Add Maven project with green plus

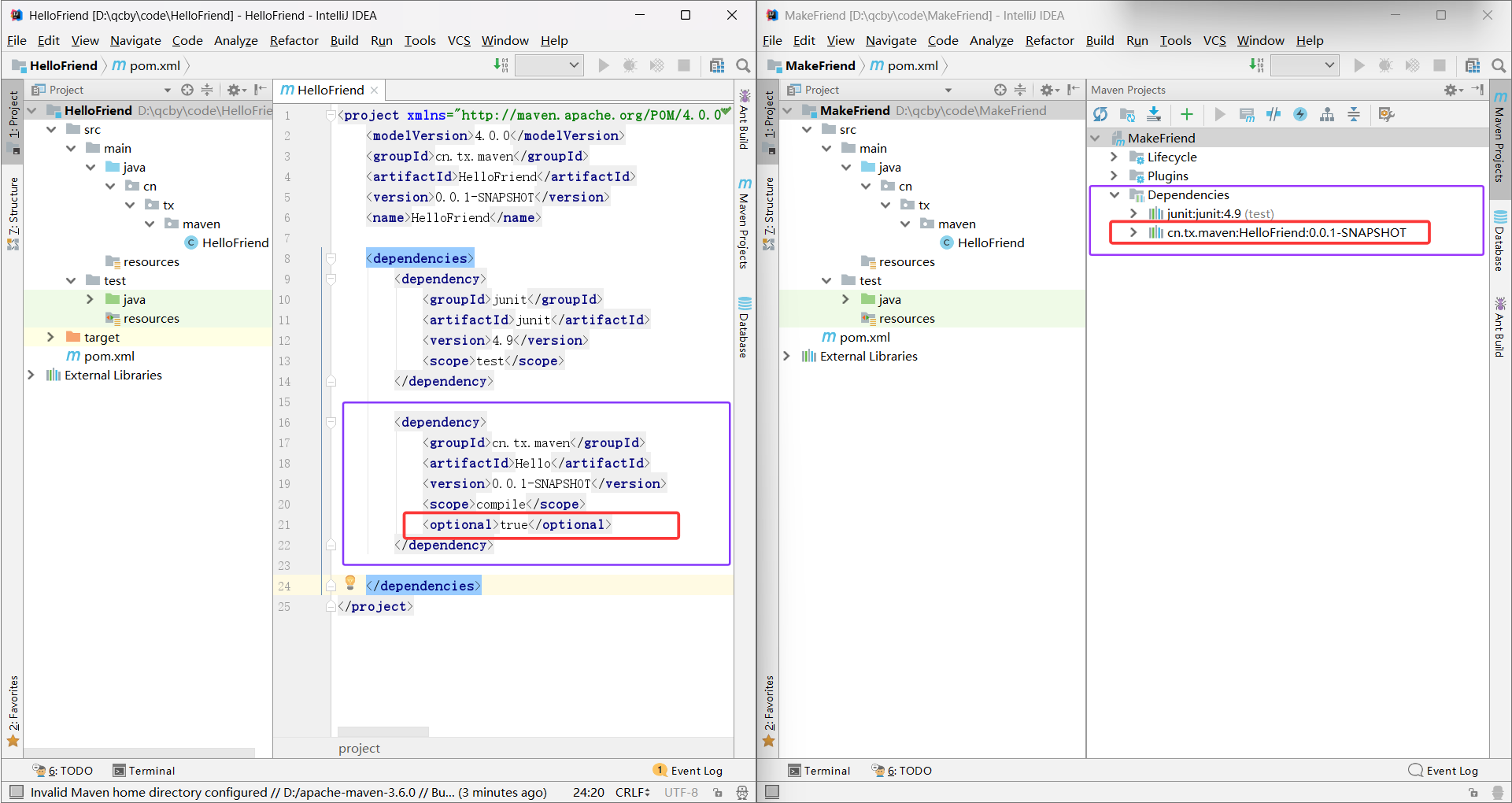pyautogui.click(x=1187, y=115)
